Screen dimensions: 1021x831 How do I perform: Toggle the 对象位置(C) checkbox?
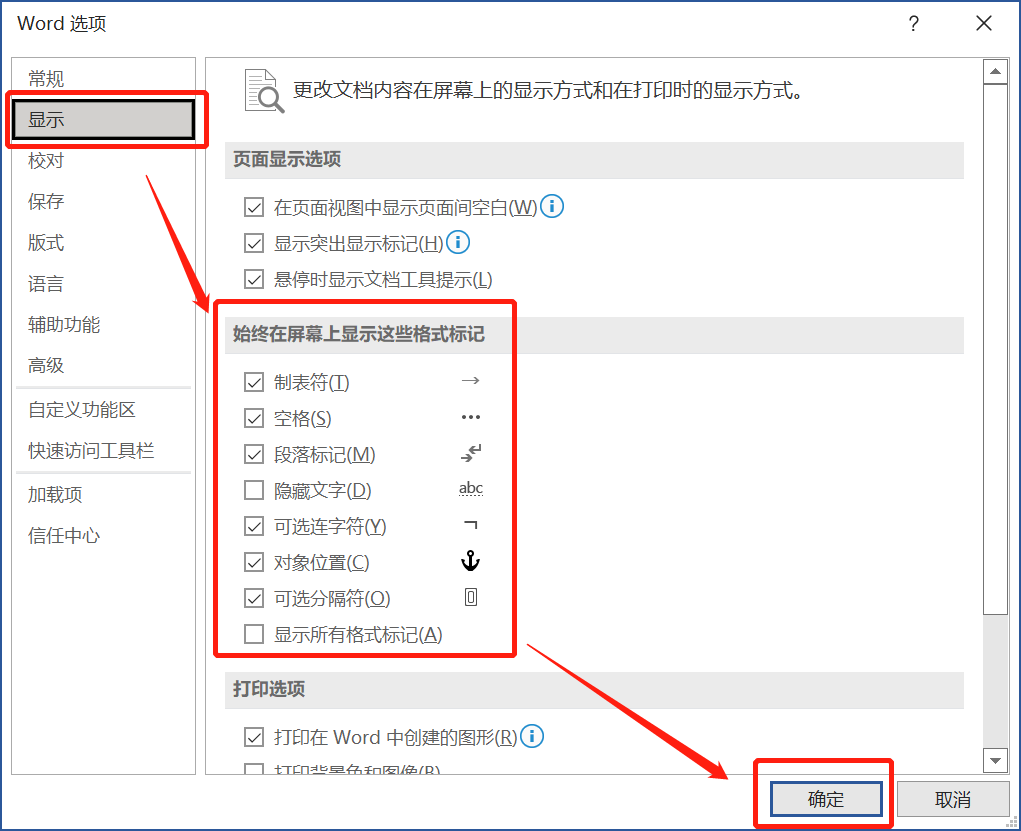[x=254, y=561]
